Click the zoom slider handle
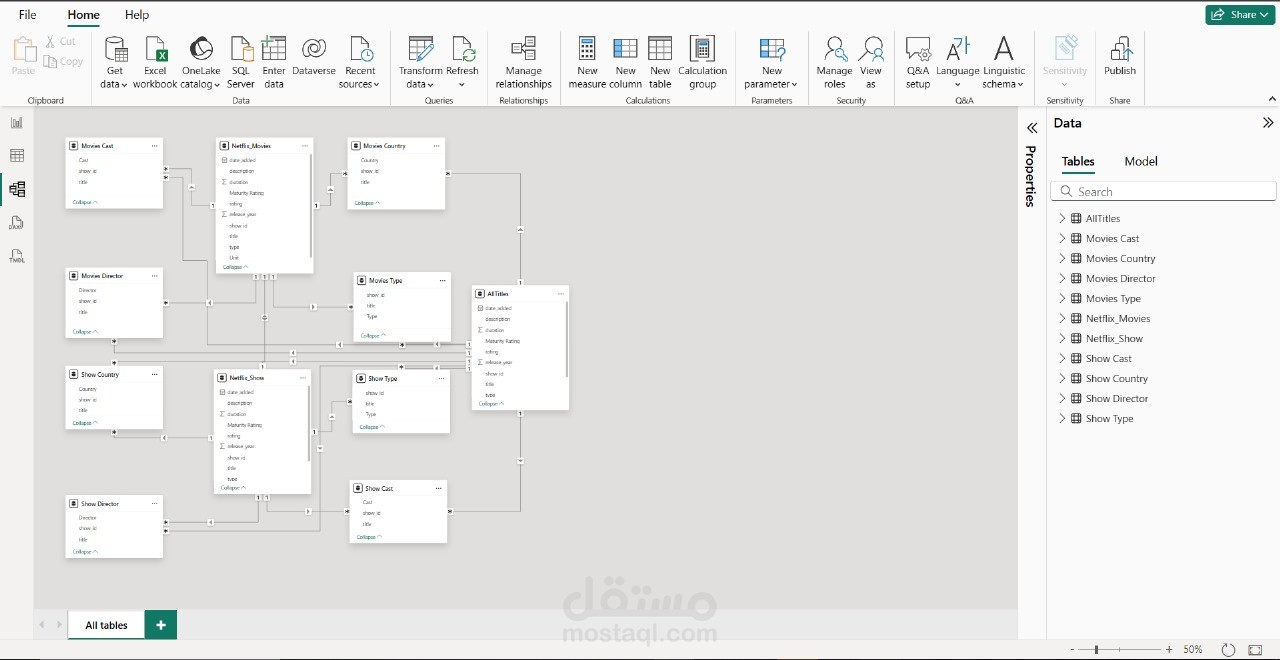This screenshot has height=660, width=1280. click(x=1096, y=650)
